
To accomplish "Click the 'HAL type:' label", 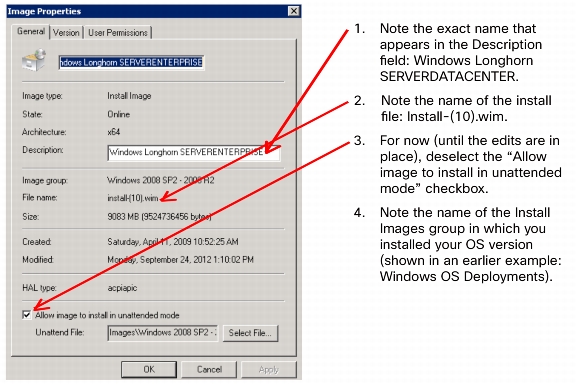I will [x=39, y=288].
